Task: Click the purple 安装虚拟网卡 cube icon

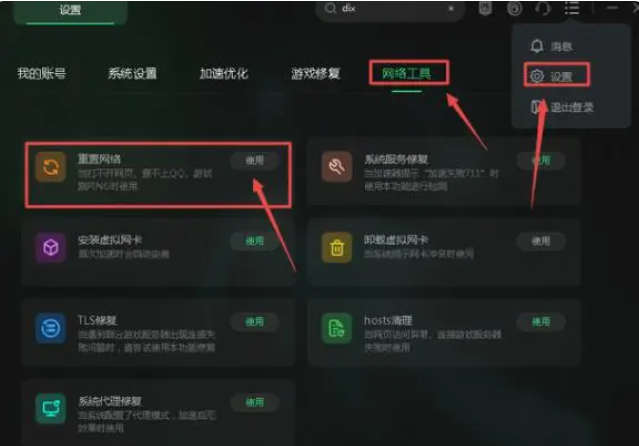Action: click(x=51, y=247)
